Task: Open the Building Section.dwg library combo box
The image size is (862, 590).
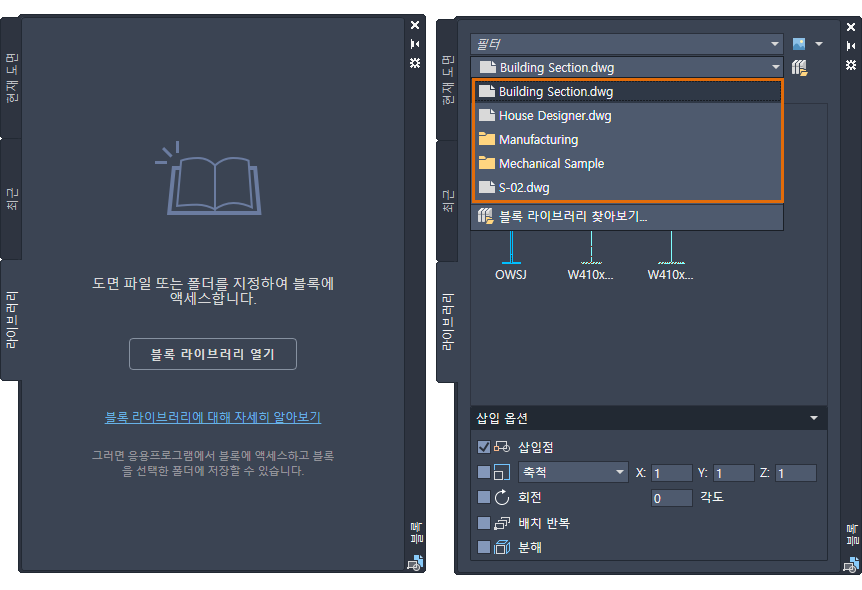Action: 627,67
